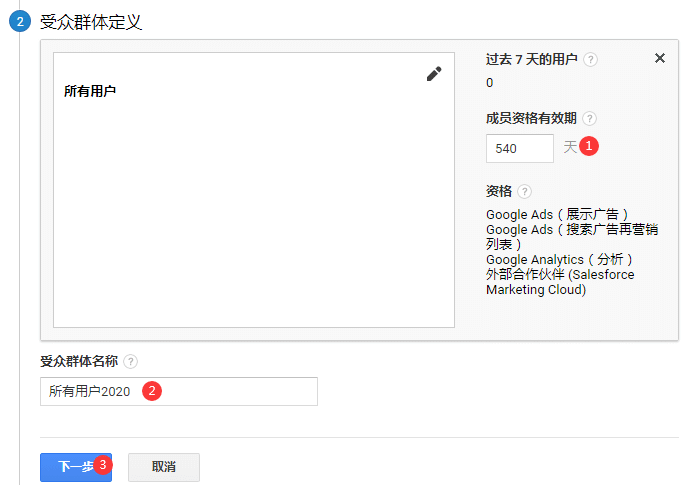This screenshot has width=687, height=485.
Task: Close the audience definition panel with X
Action: [x=660, y=58]
